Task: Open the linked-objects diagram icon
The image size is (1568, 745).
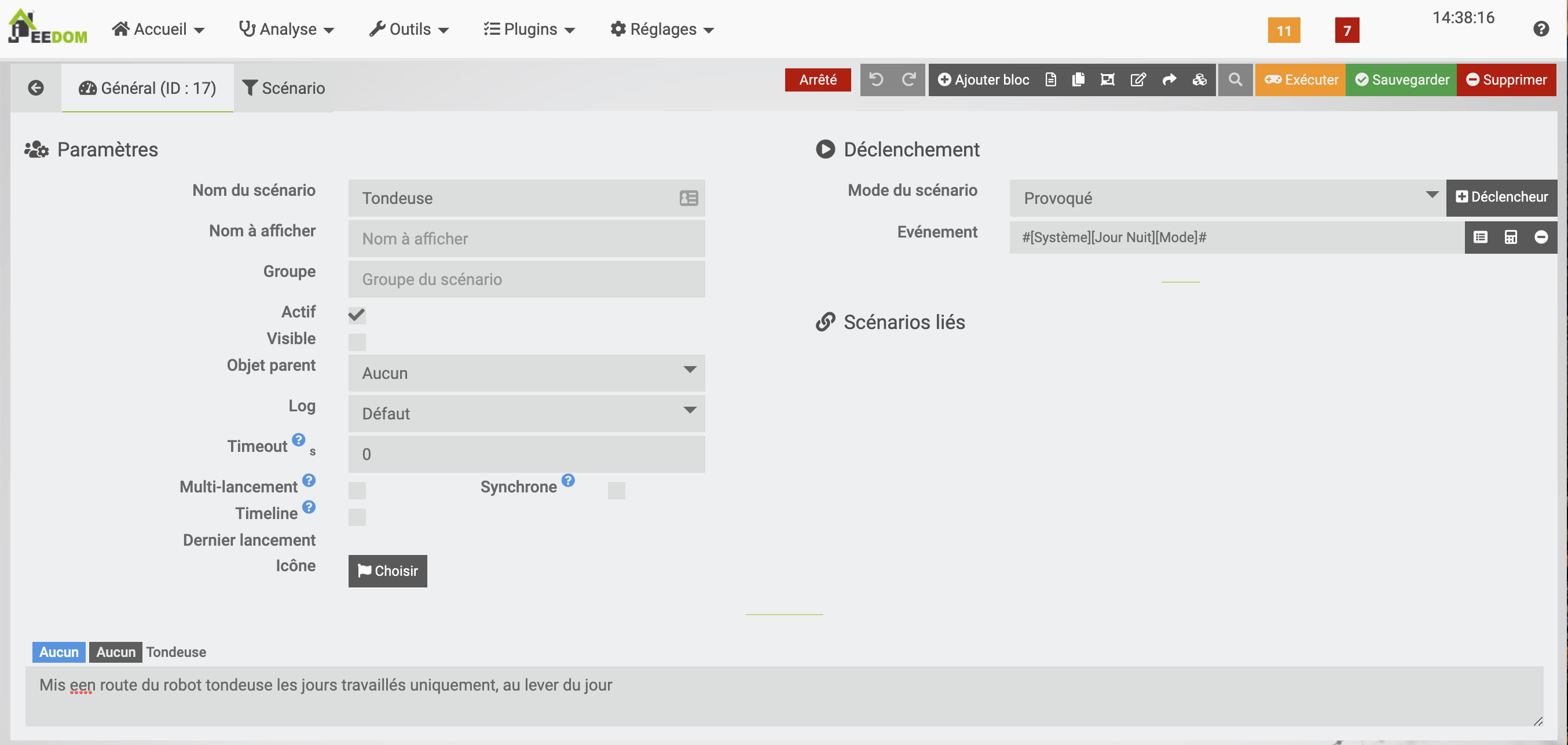Action: click(x=1107, y=80)
